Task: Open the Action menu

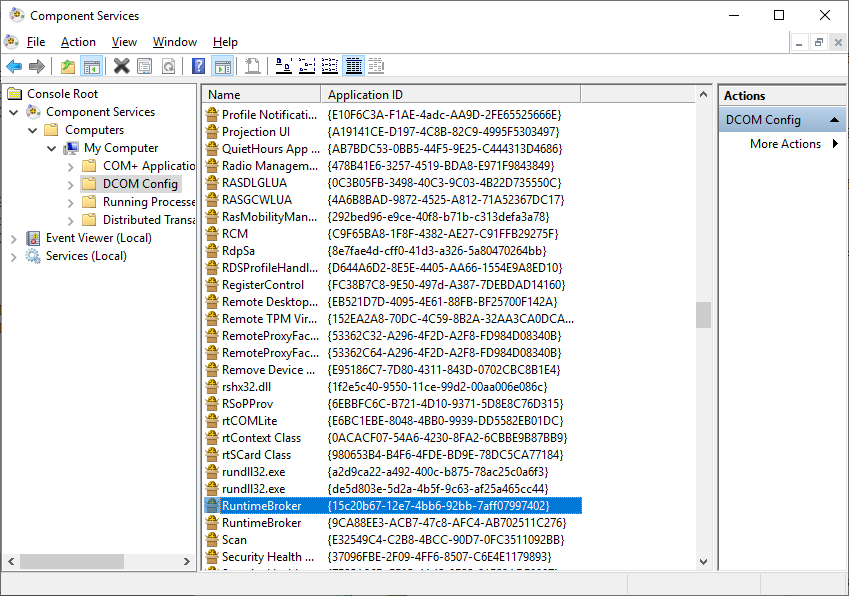Action: [78, 42]
